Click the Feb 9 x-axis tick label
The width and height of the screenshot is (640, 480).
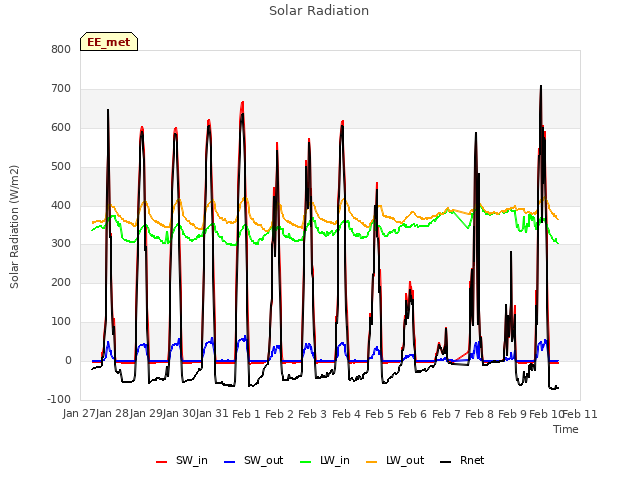pos(513,414)
